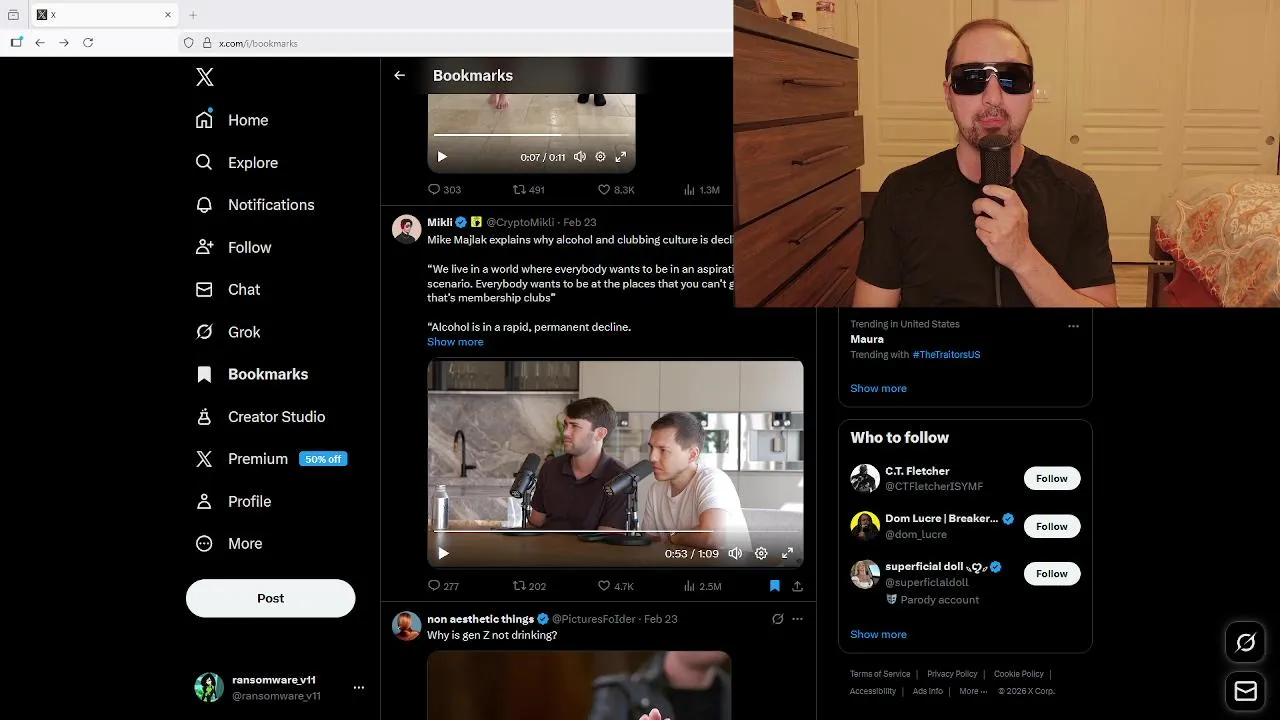Click the Post button

point(270,598)
